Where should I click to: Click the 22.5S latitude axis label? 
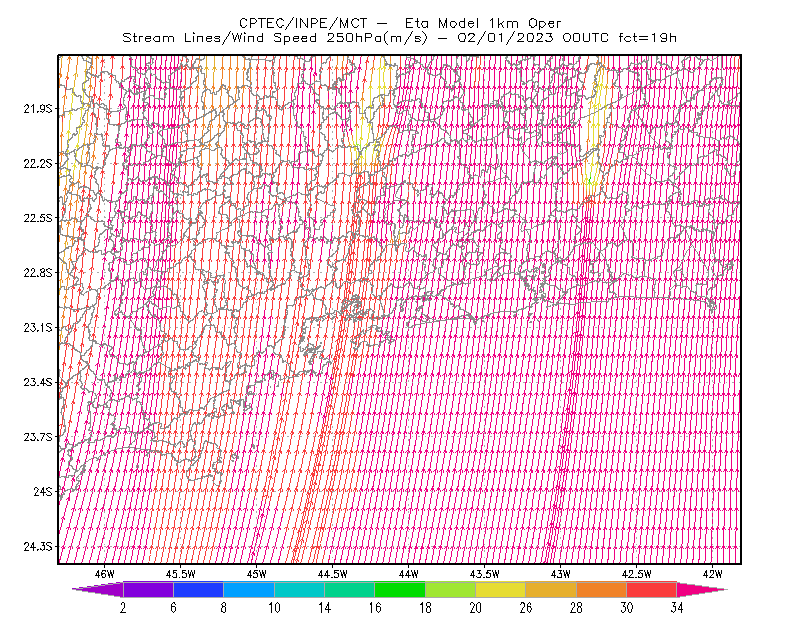click(x=38, y=218)
